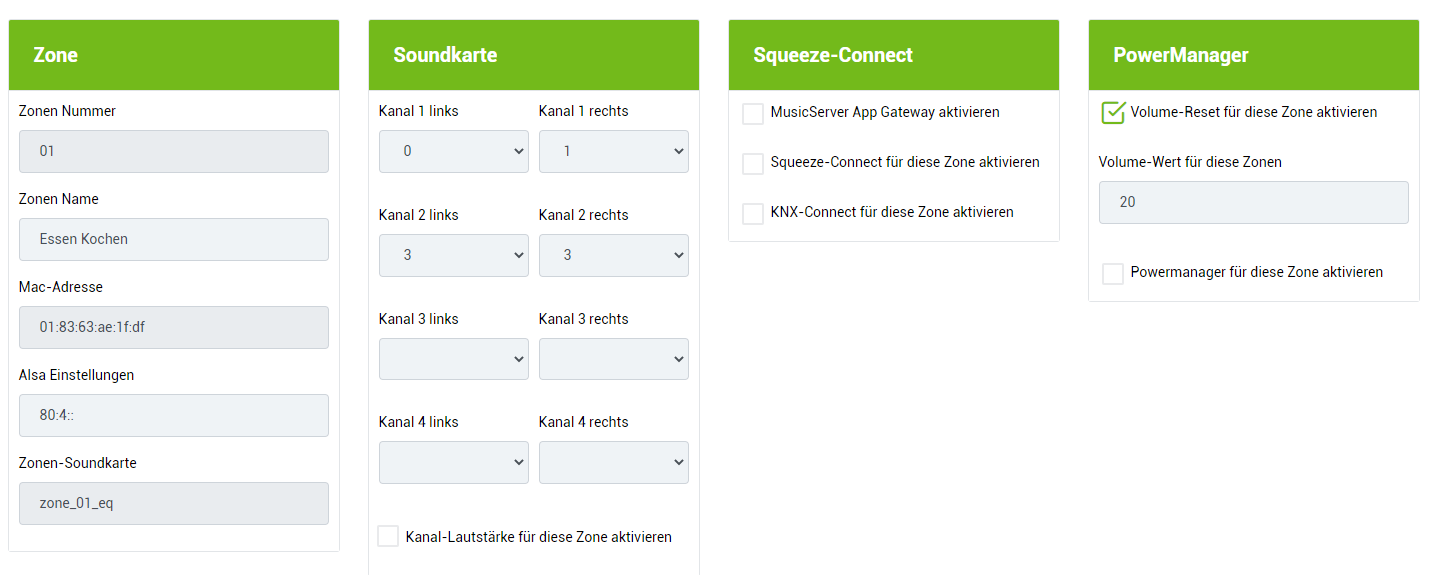Click the Alsa Einstellungen field
This screenshot has height=575, width=1430.
click(x=174, y=415)
